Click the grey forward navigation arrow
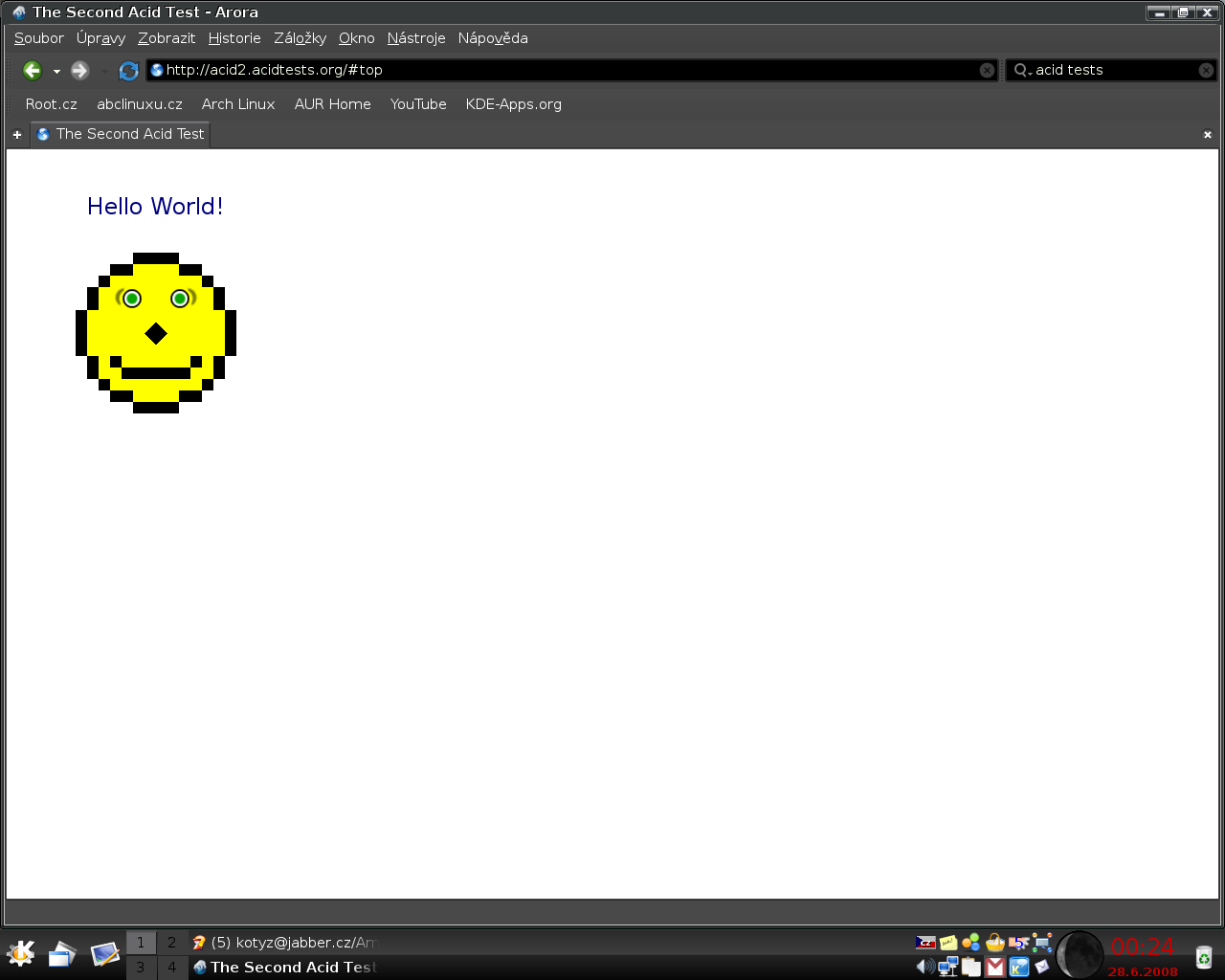Viewport: 1225px width, 980px height. pos(80,70)
